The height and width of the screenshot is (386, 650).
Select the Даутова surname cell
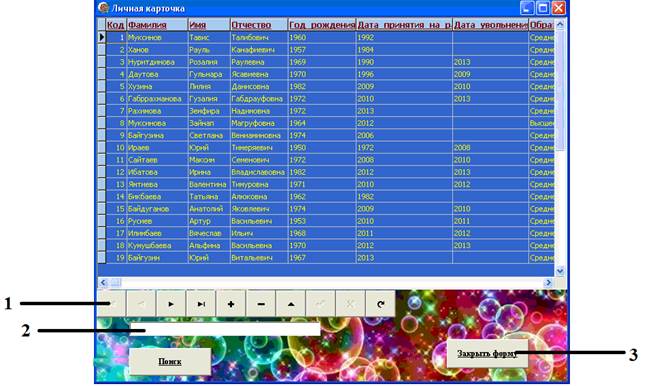coord(157,74)
